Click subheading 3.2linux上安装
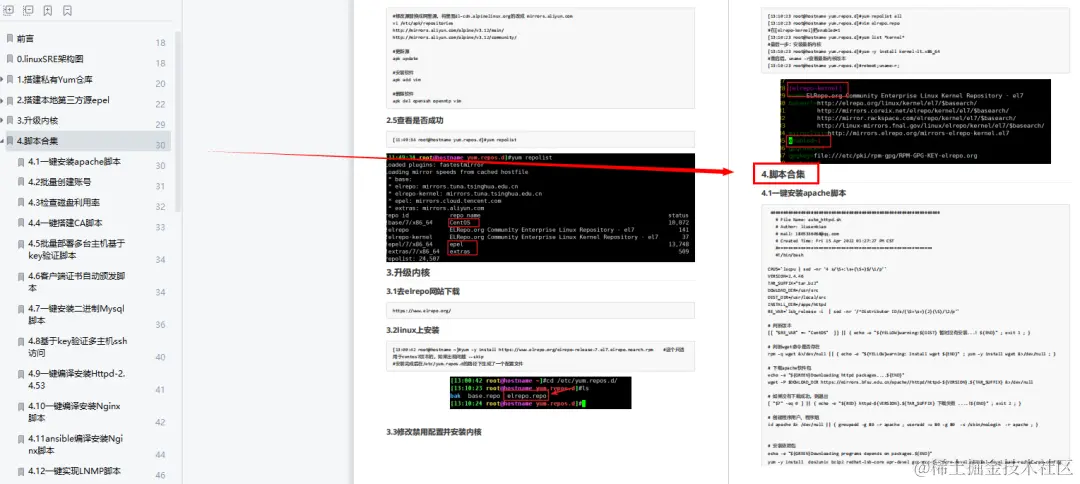Image resolution: width=1080 pixels, height=484 pixels. (413, 330)
